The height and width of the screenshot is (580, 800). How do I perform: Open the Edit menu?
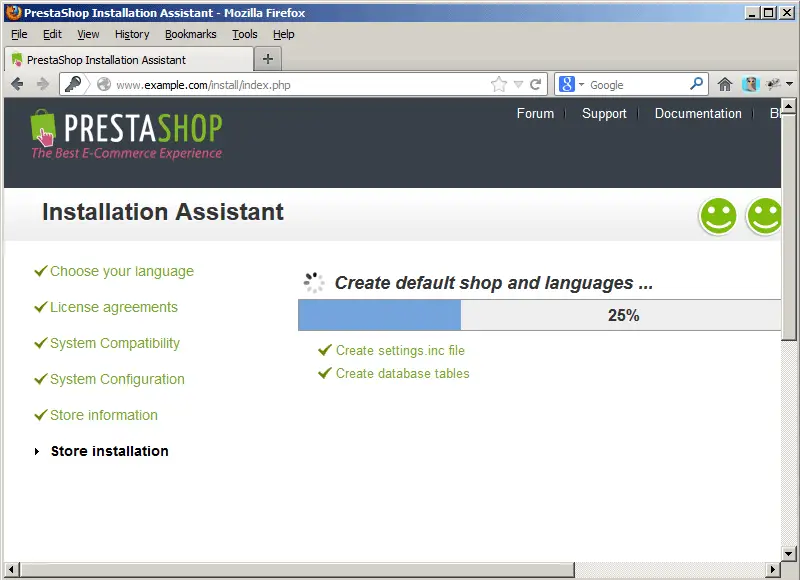52,34
